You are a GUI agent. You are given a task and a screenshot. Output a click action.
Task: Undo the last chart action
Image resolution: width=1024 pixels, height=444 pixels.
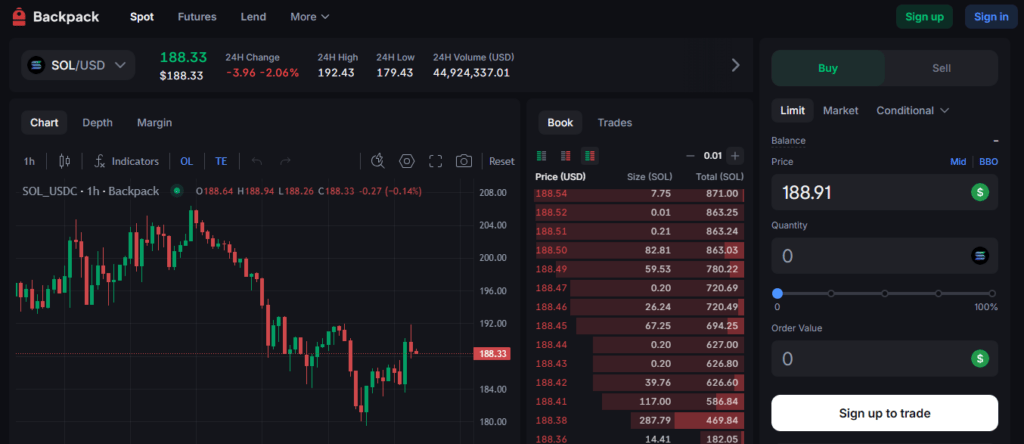coord(257,161)
